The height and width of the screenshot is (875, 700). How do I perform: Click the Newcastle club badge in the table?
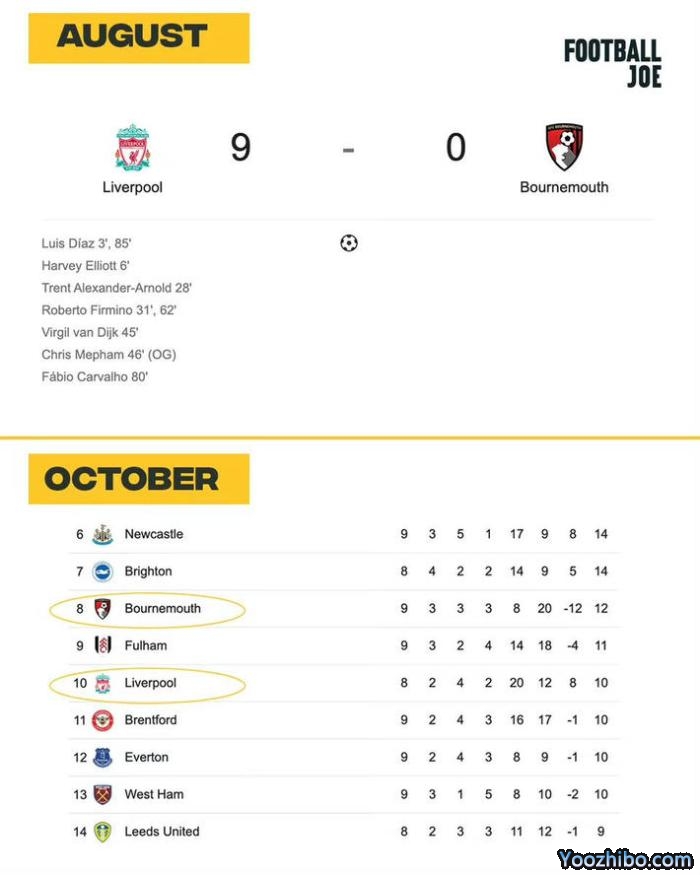(x=102, y=534)
